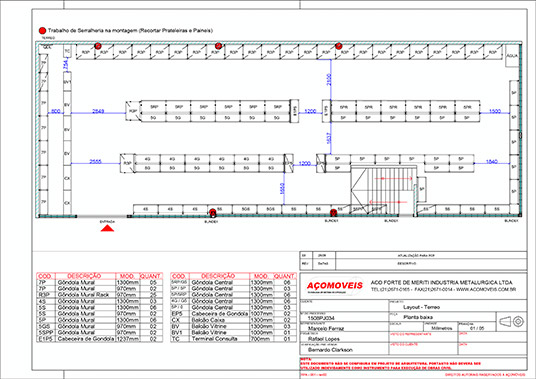Image resolution: width=536 pixels, height=379 pixels.
Task: Click the red NOTA disclaimer text at the bottom
Action: coord(390,364)
